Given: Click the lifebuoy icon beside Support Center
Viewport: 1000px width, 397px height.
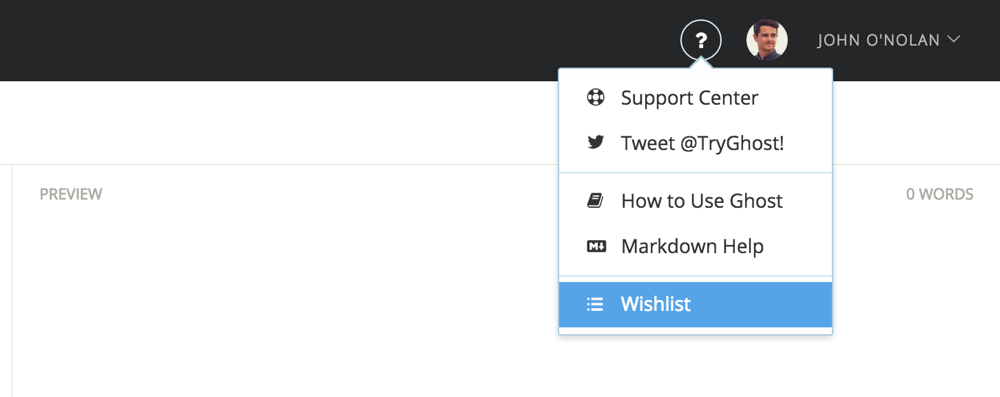Looking at the screenshot, I should tap(596, 98).
